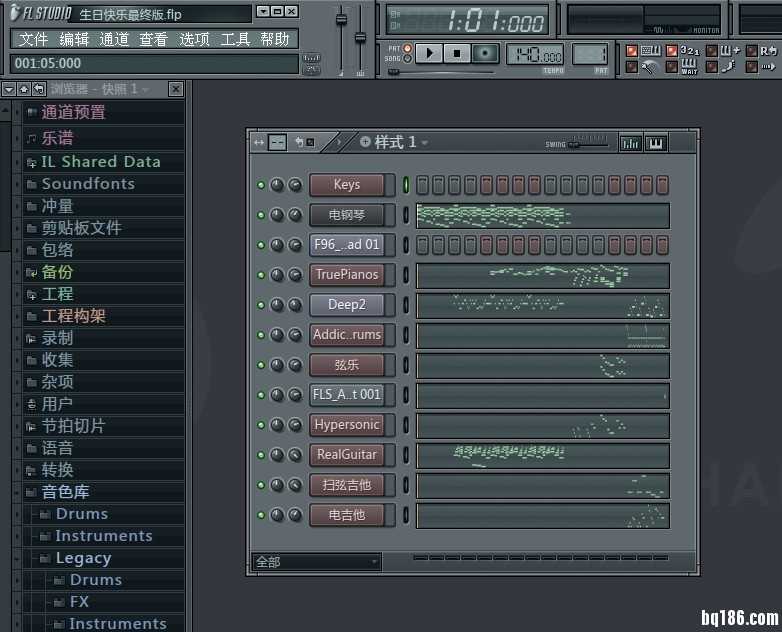
Task: Click the browser collapse-all up arrow icon
Action: [23, 89]
